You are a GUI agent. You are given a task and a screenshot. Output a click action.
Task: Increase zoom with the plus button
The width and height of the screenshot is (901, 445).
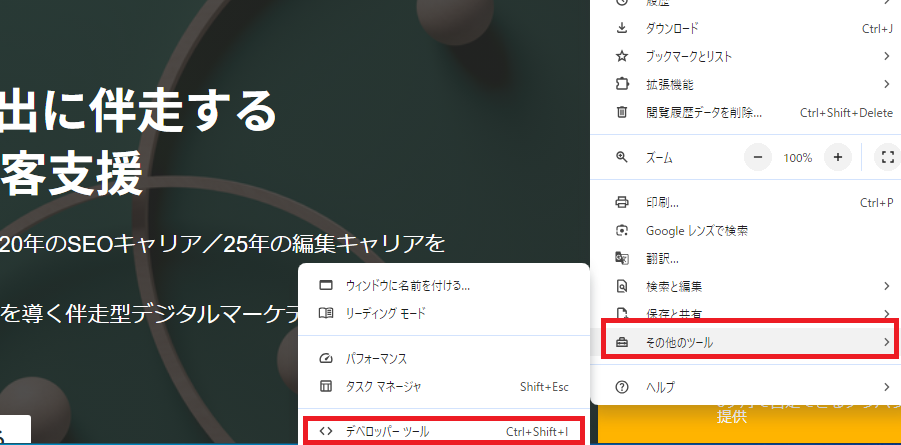(x=837, y=157)
